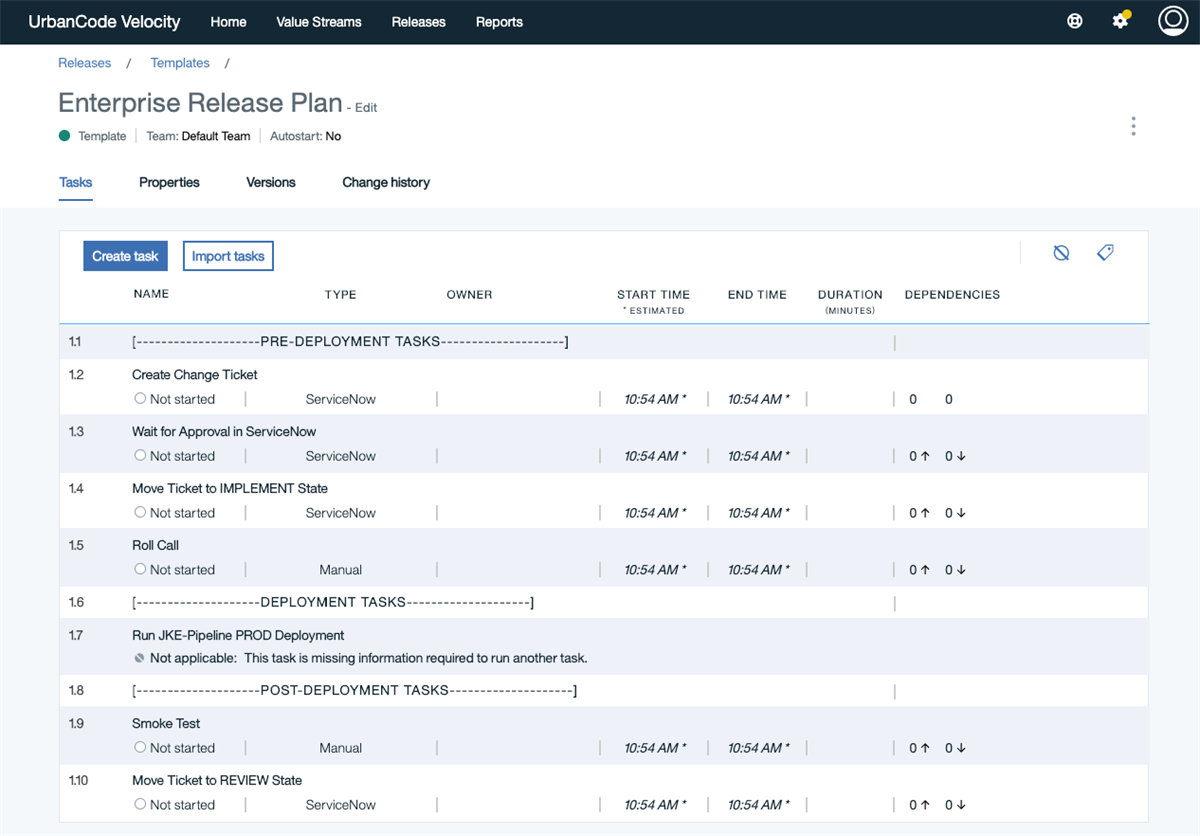Select the not-applicable slash icon in the task toolbar

1061,252
